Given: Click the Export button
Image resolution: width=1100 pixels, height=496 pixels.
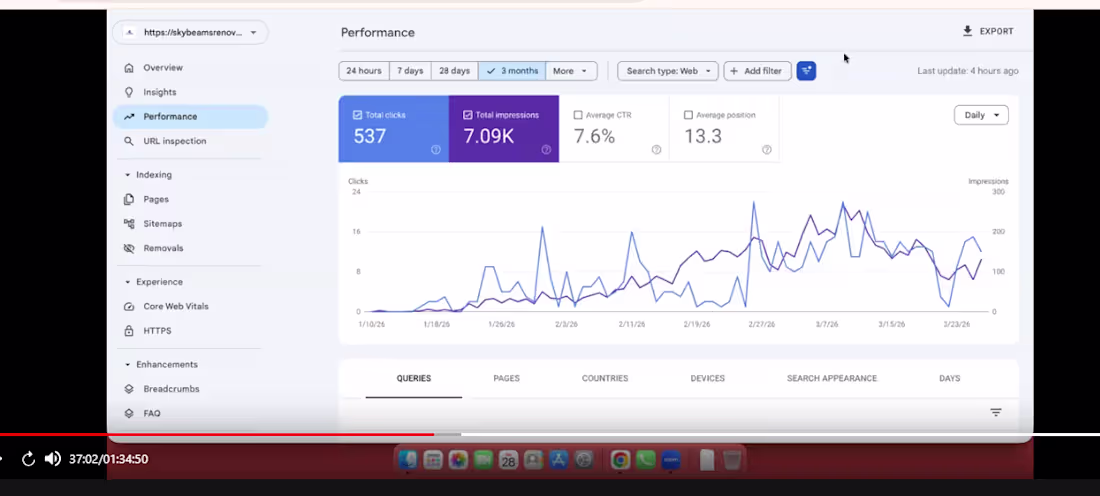Looking at the screenshot, I should tap(988, 32).
